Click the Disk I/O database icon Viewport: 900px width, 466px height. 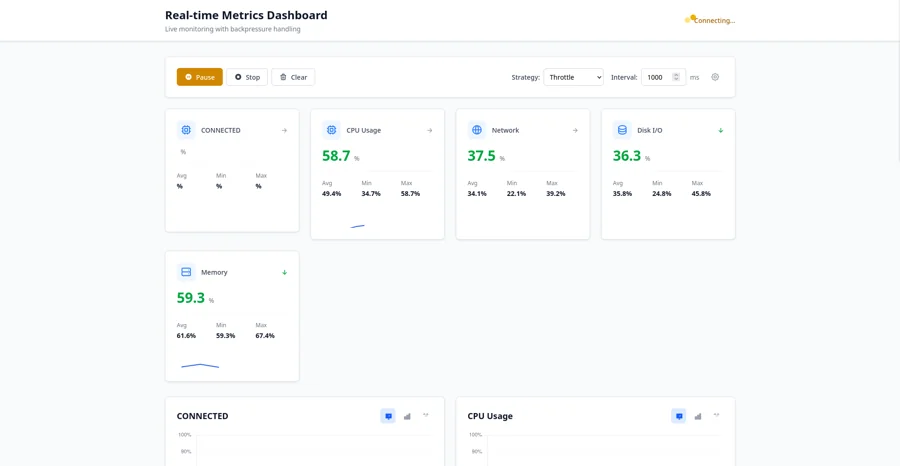click(x=622, y=130)
